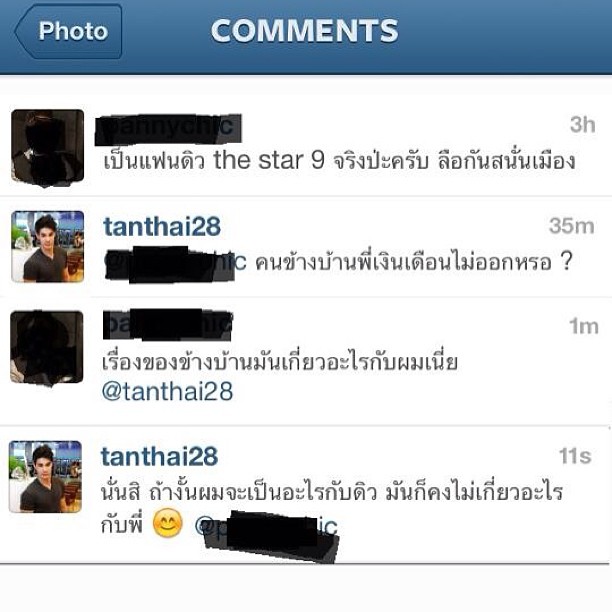The width and height of the screenshot is (612, 612).
Task: Tap the 35m timestamp
Action: [571, 226]
